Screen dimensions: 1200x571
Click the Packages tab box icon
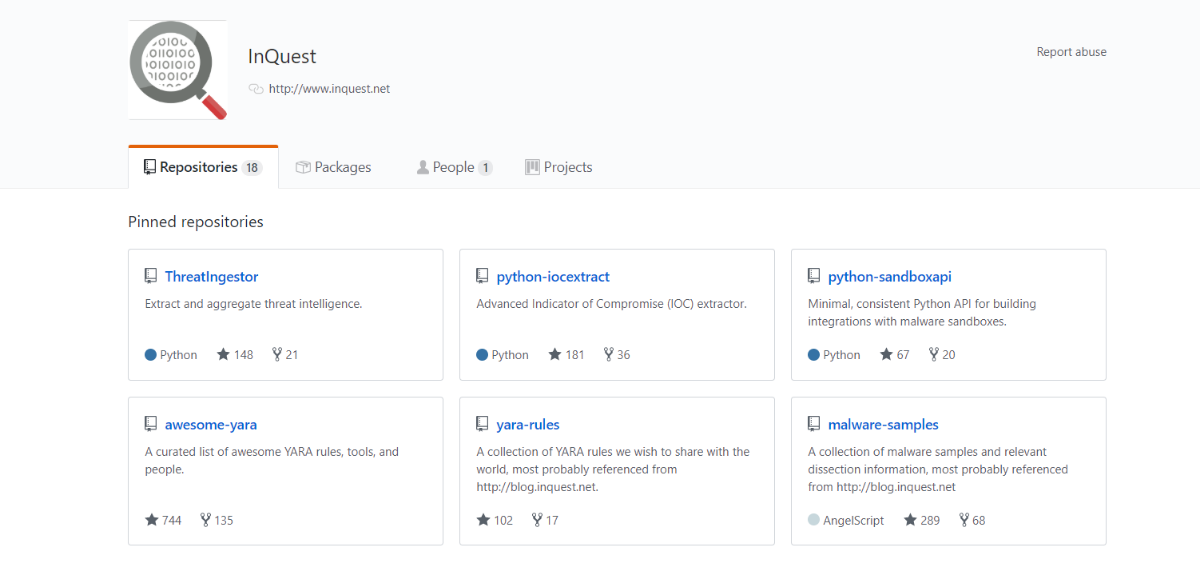(x=303, y=167)
